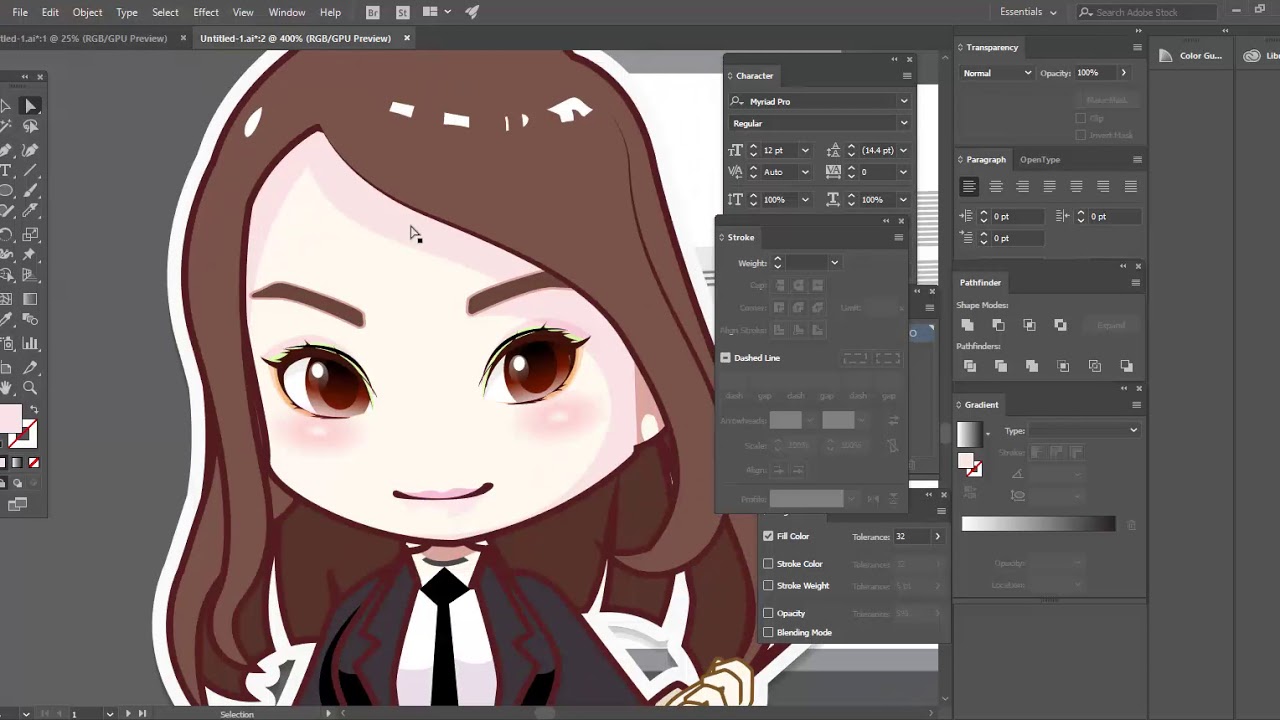Enable the Stroke Weight checkbox
This screenshot has width=1280, height=720.
click(x=768, y=586)
